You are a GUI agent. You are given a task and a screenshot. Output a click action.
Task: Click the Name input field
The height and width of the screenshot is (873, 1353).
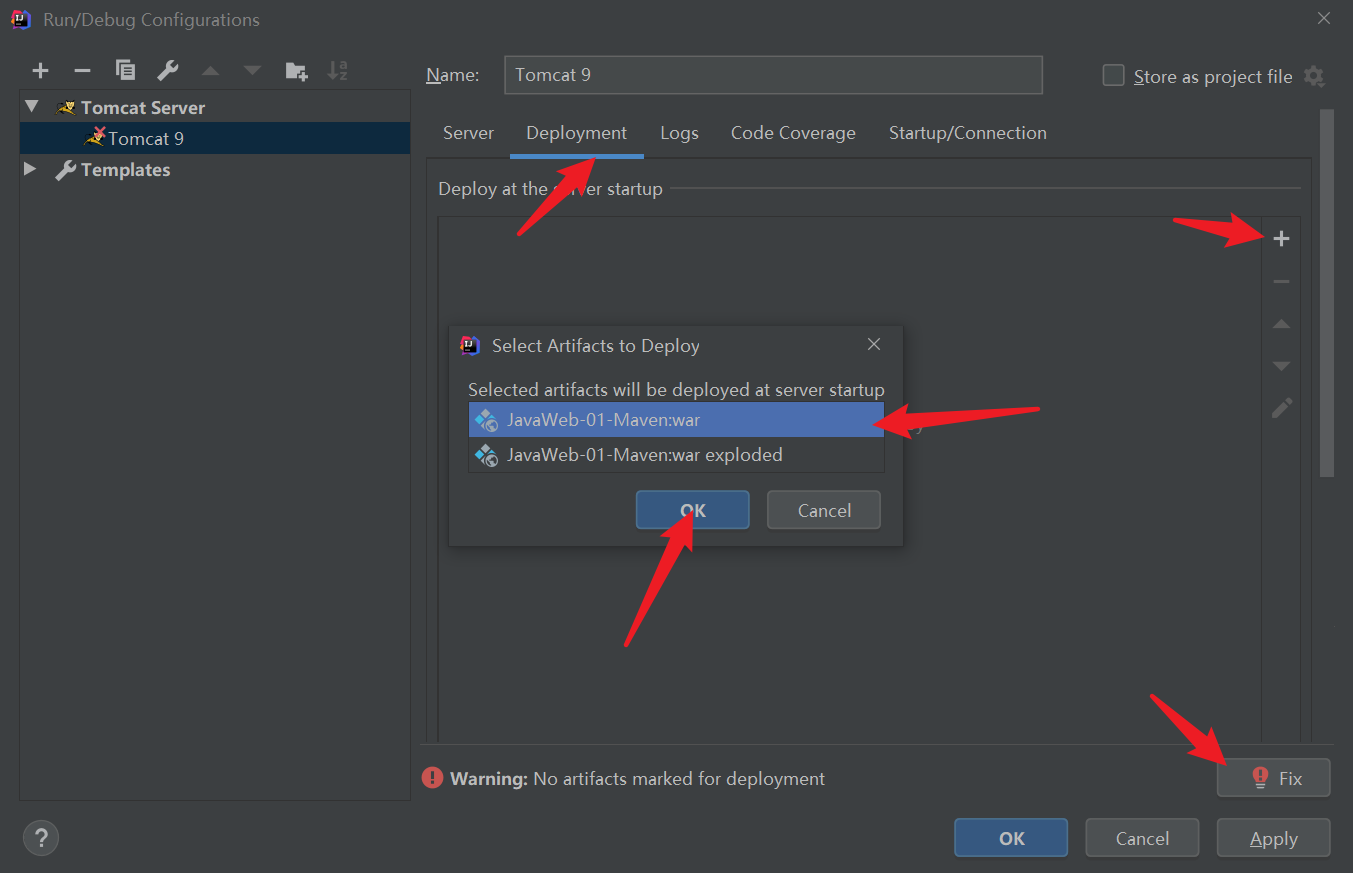773,75
